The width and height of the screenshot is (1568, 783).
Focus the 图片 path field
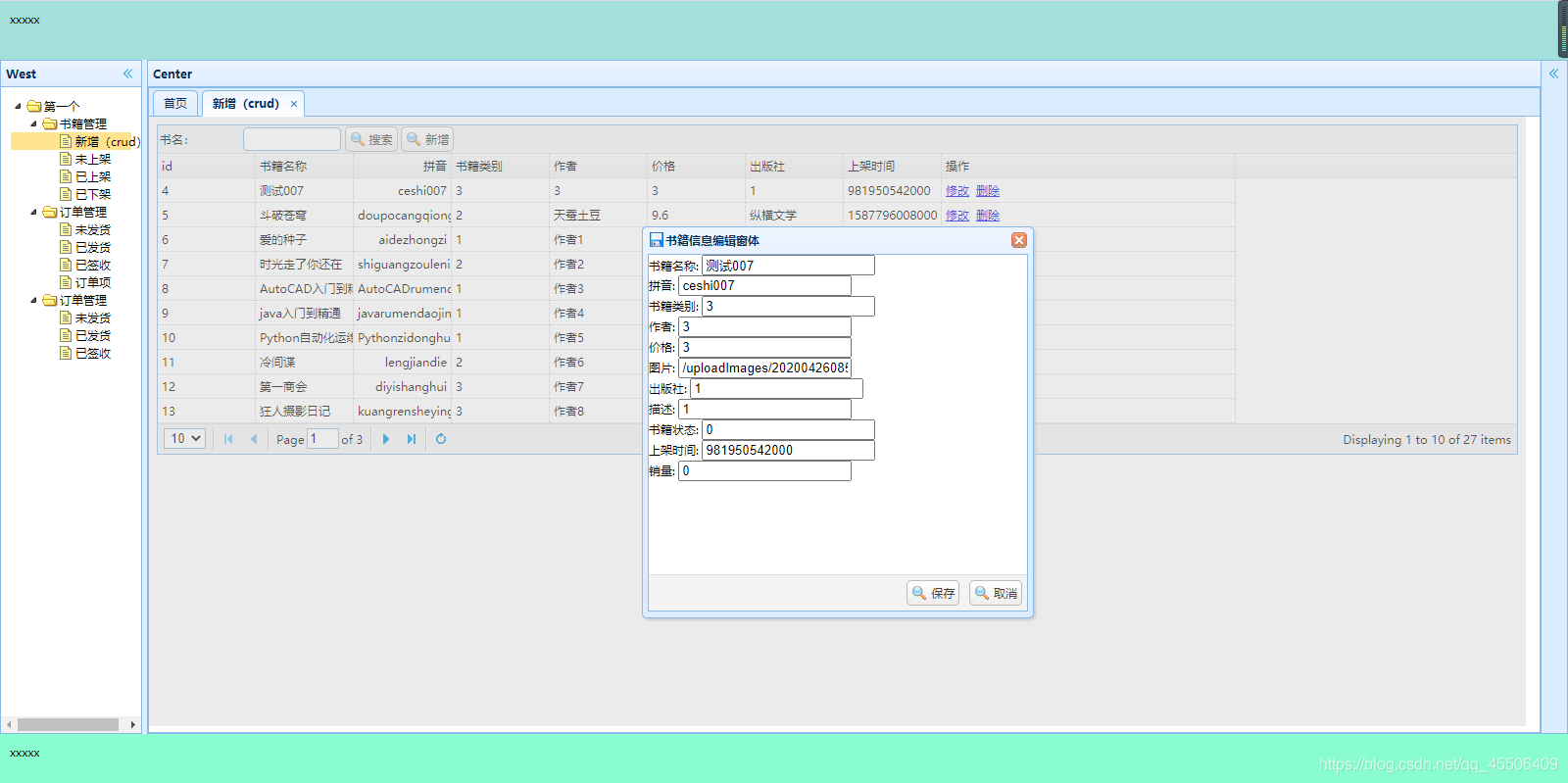pyautogui.click(x=764, y=368)
